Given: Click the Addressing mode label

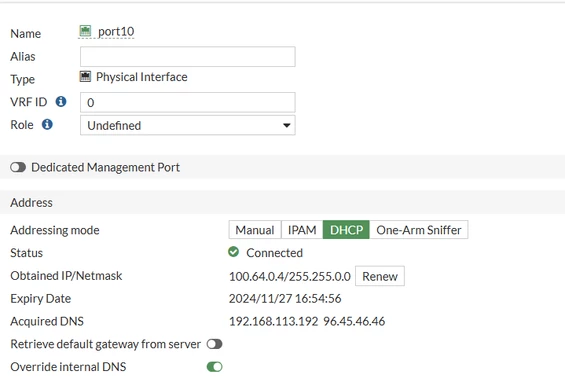Looking at the screenshot, I should tap(55, 230).
